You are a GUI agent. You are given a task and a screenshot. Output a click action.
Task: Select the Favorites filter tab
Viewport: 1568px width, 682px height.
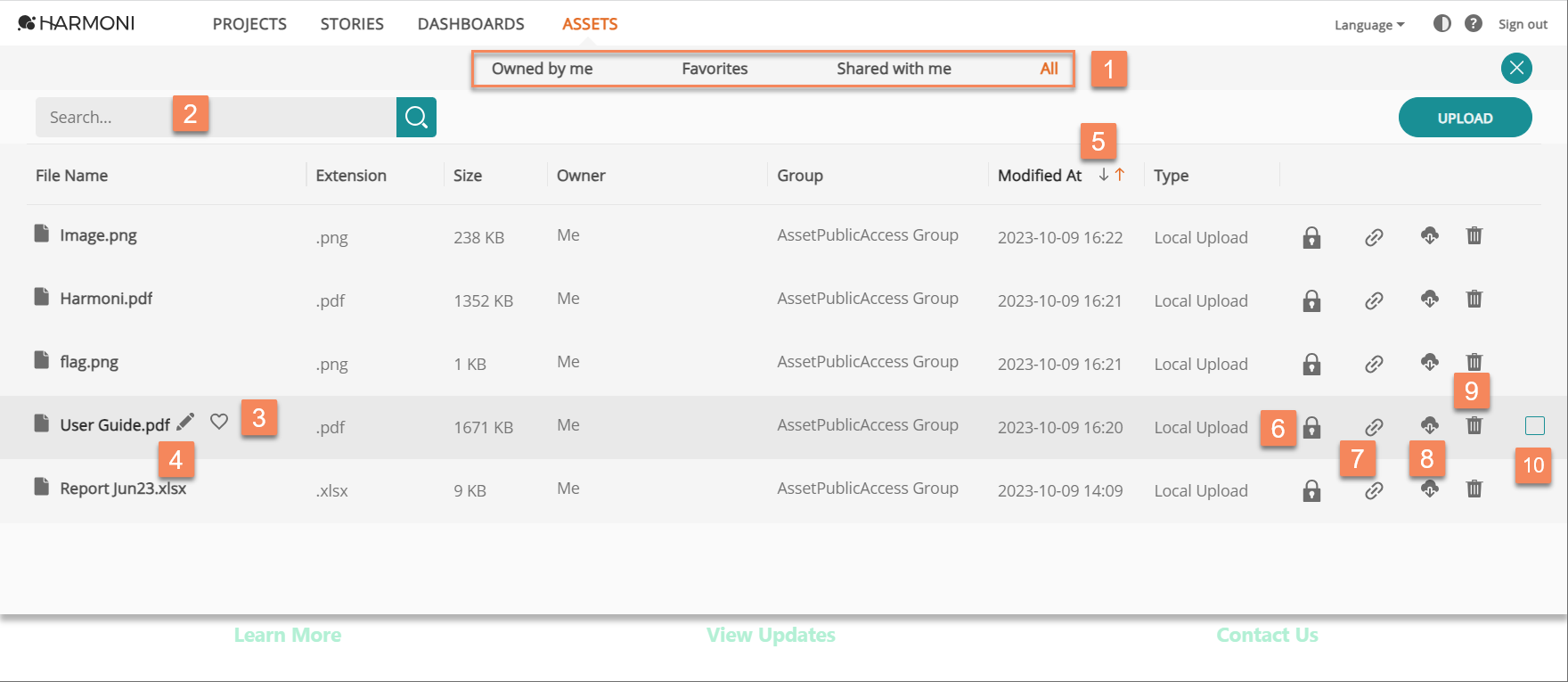click(715, 69)
